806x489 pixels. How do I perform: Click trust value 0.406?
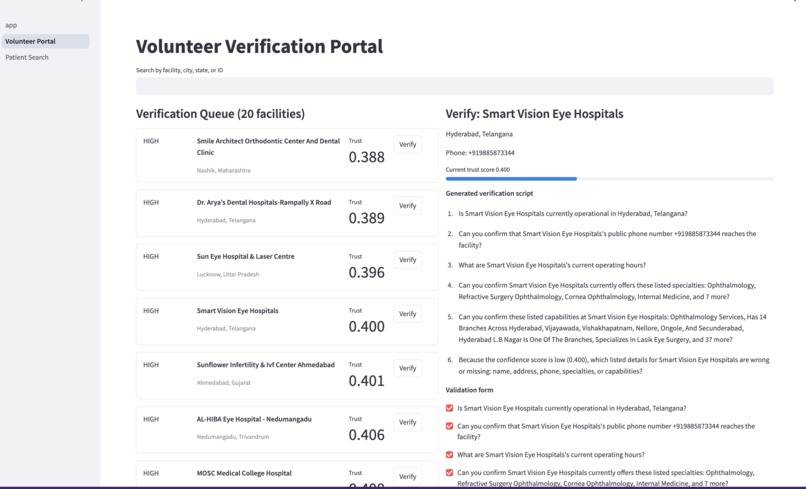coord(367,435)
